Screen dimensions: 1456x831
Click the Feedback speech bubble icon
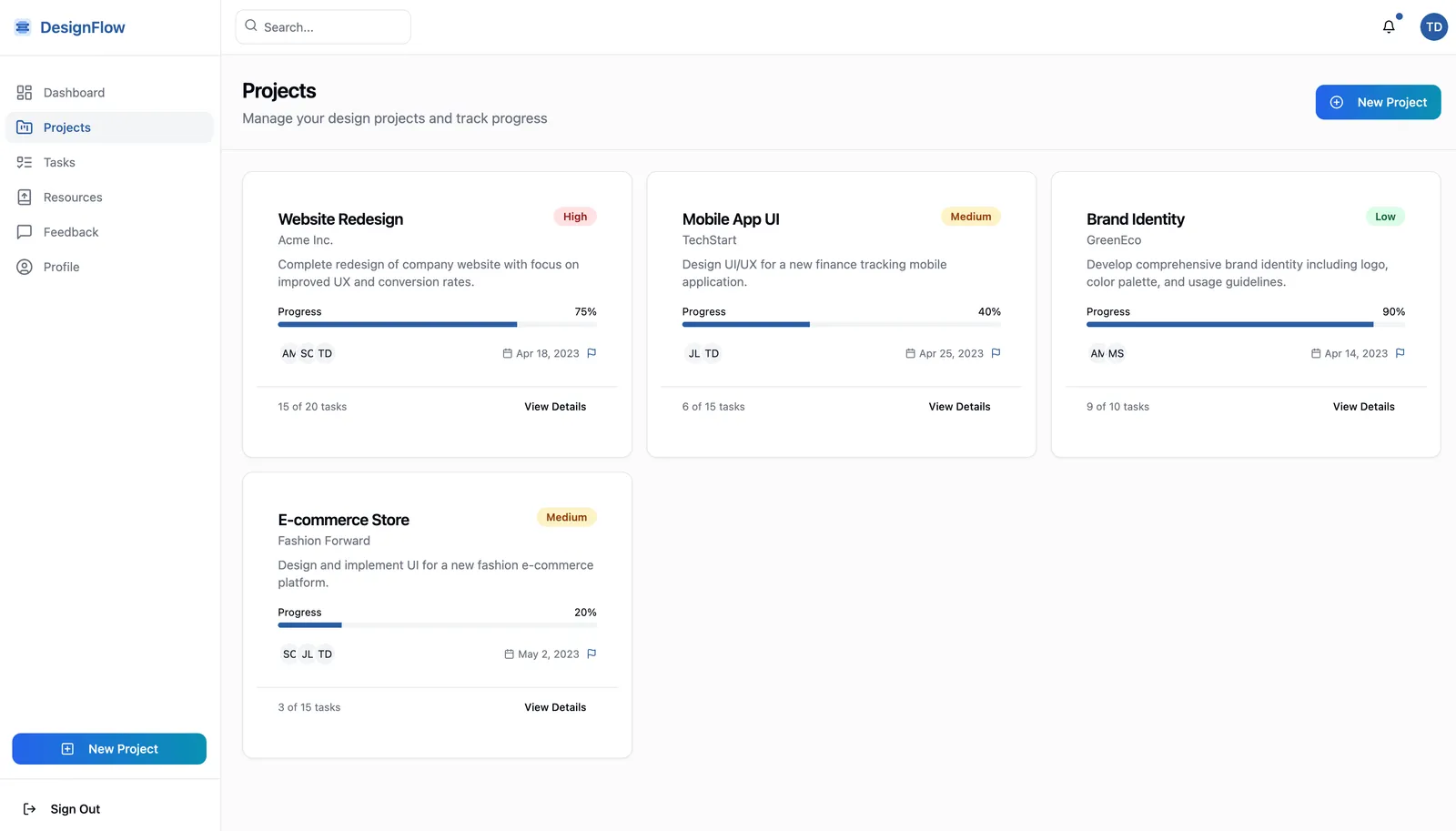[25, 232]
